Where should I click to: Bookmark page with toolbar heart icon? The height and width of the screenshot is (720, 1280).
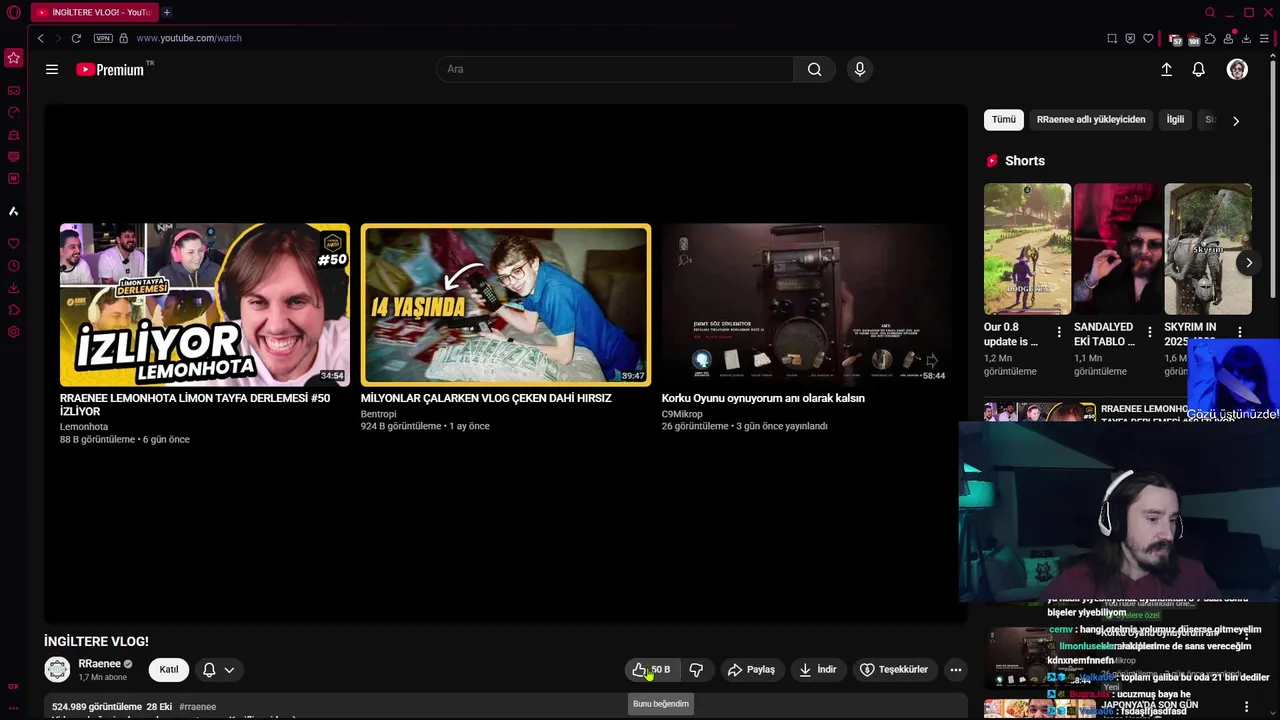(1148, 38)
